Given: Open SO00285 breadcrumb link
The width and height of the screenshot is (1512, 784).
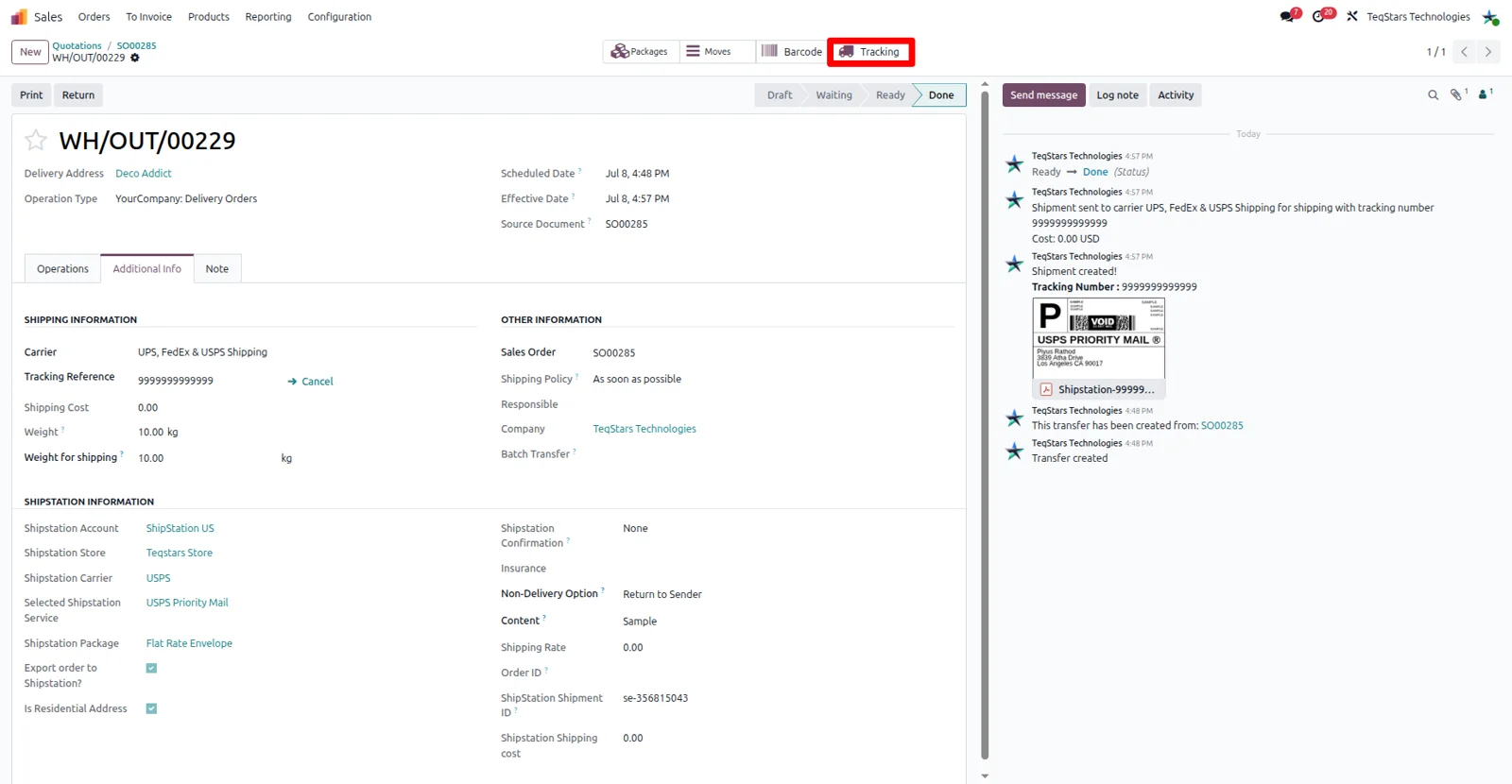Looking at the screenshot, I should tap(136, 45).
